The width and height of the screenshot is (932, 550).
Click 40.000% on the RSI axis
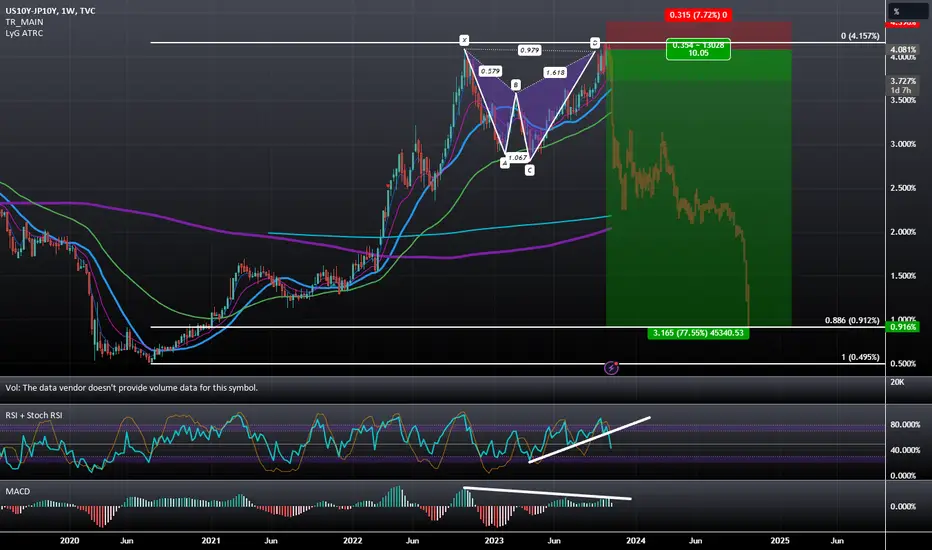click(x=905, y=451)
